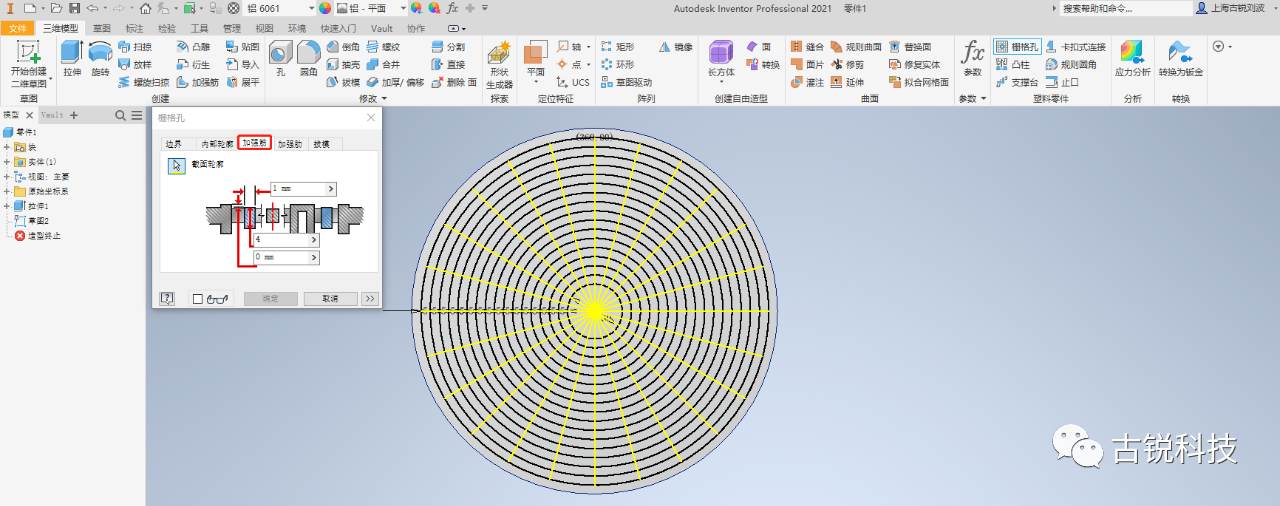Click the 确定 button in dialog
Viewport: 1280px width, 506px height.
270,299
